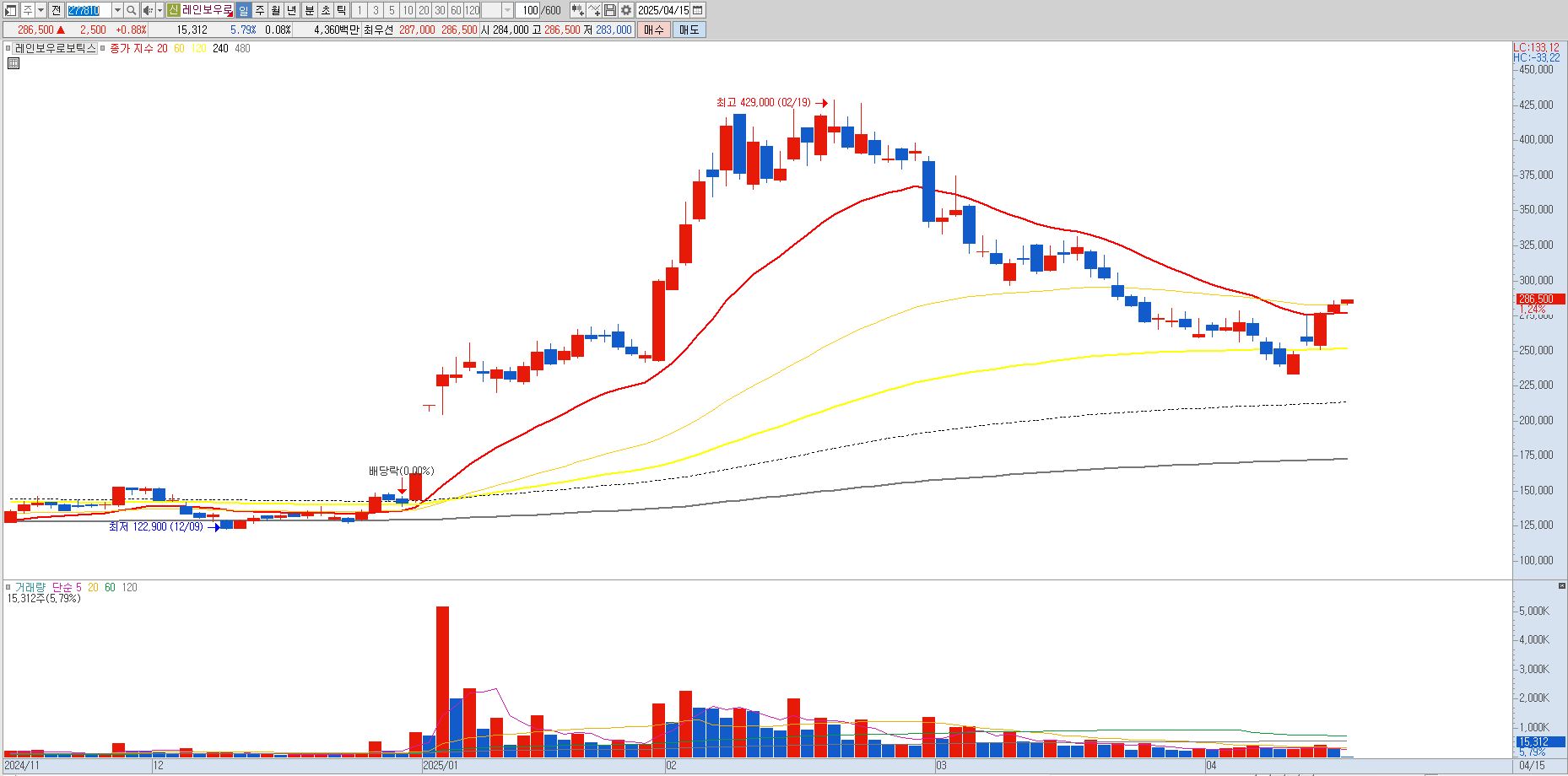Open chart settings gear icon

[x=626, y=10]
